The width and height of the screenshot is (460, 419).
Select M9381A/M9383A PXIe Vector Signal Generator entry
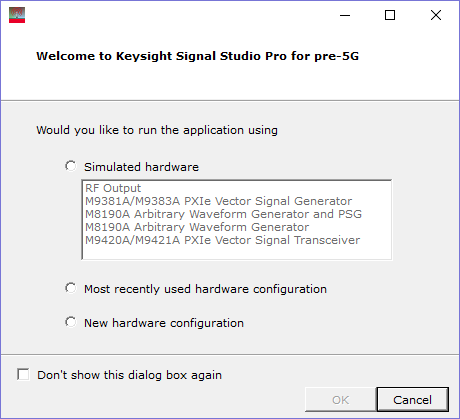pos(218,201)
